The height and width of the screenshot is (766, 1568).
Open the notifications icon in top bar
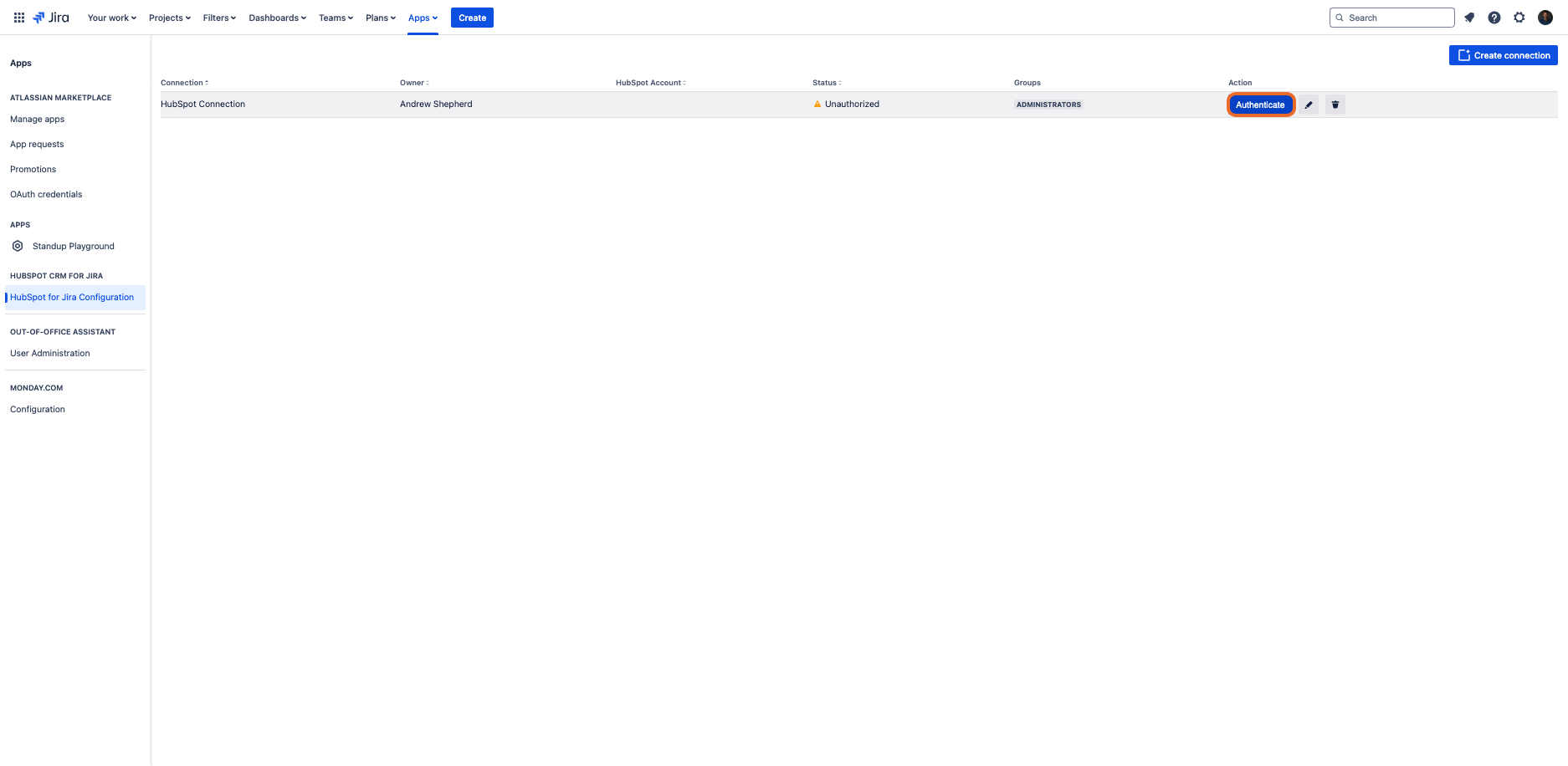(x=1469, y=18)
